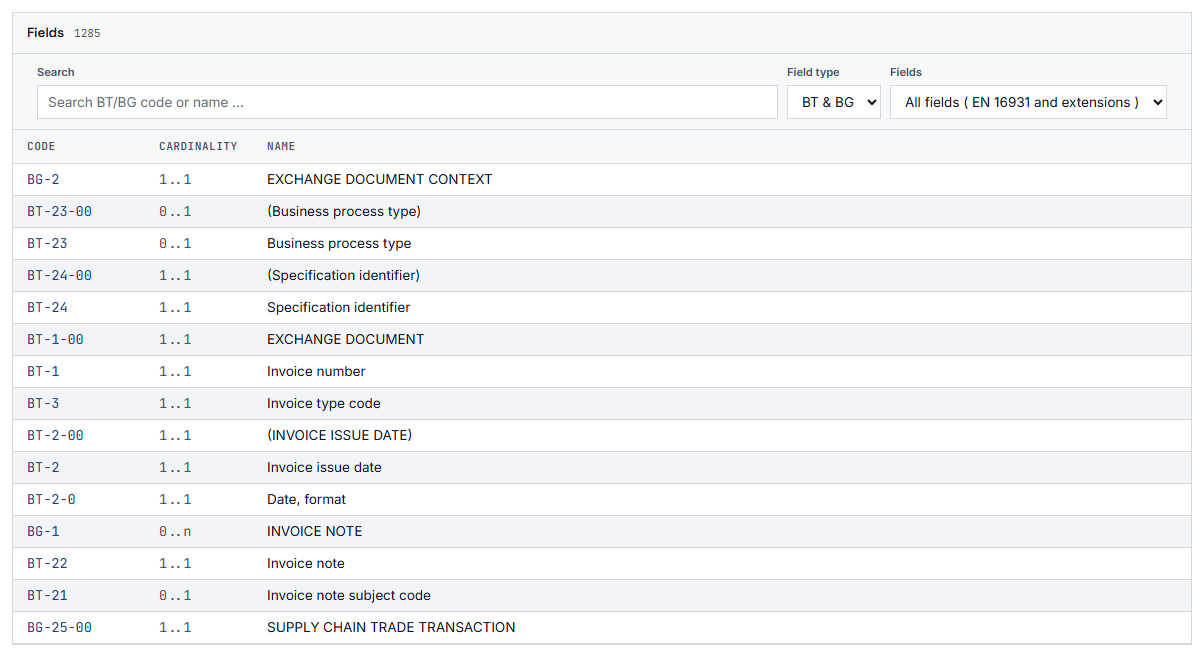This screenshot has height=657, width=1204.
Task: Select the (INVOICE ISSUE DATE) name
Action: point(339,435)
